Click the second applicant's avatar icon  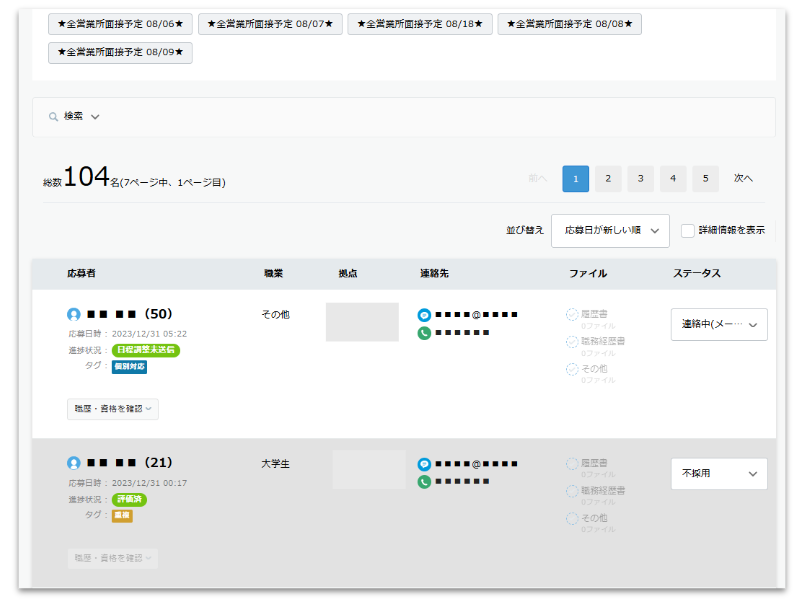[x=74, y=463]
